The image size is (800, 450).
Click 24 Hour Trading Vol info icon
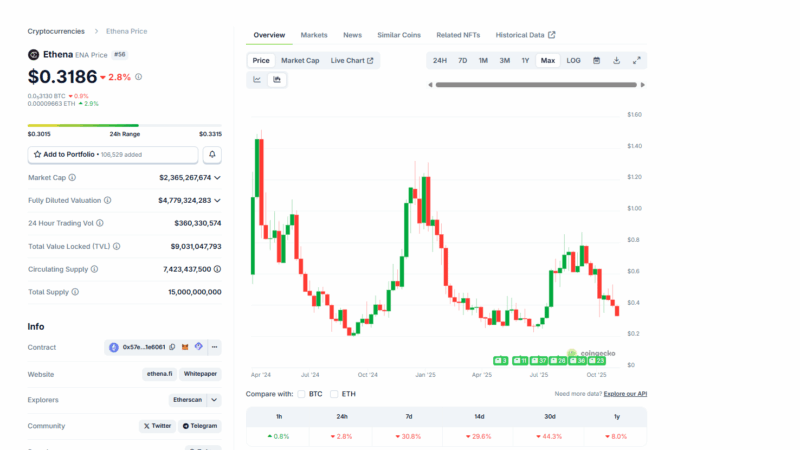tap(100, 223)
